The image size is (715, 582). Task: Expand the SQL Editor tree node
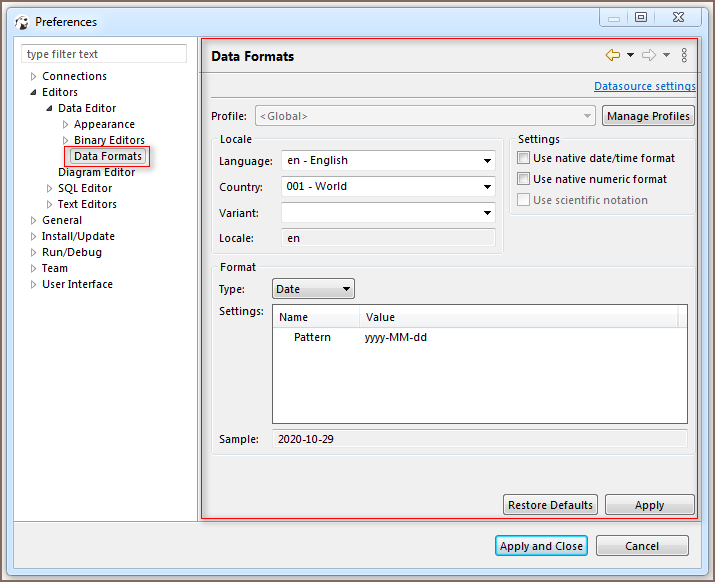click(49, 188)
